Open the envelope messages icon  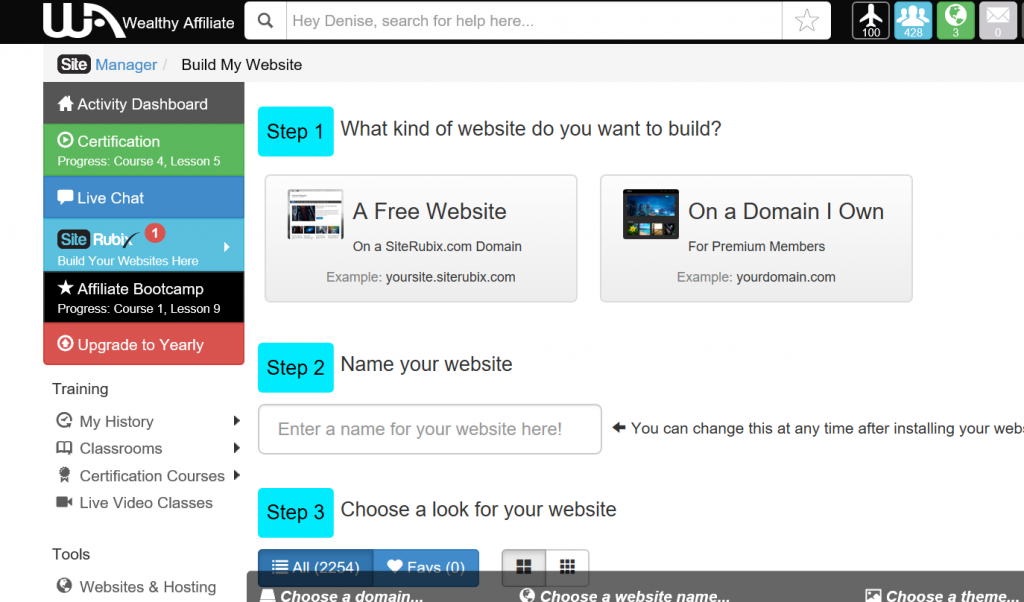(998, 21)
